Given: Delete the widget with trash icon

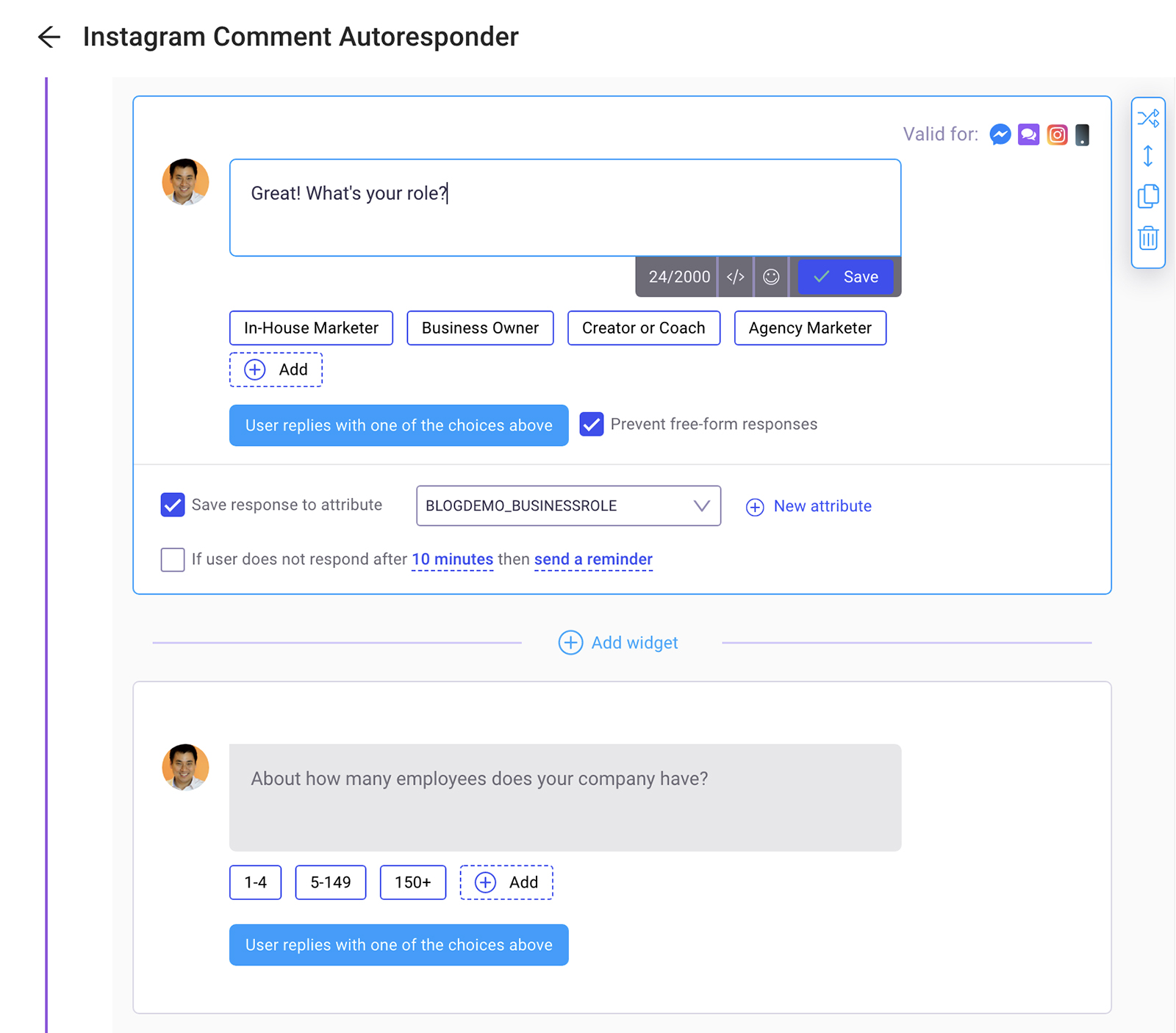Looking at the screenshot, I should pos(1148,238).
